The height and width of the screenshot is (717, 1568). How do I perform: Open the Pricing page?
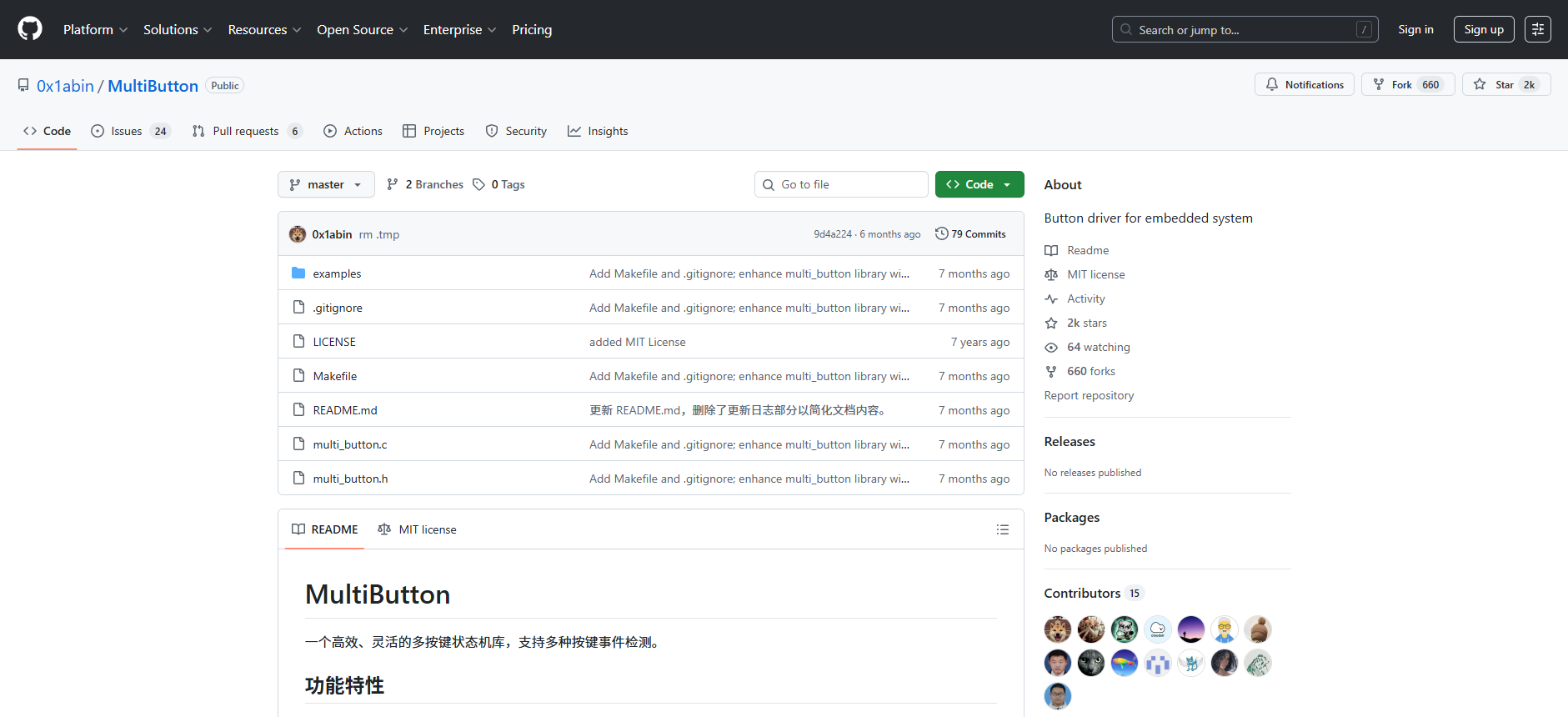pyautogui.click(x=532, y=29)
